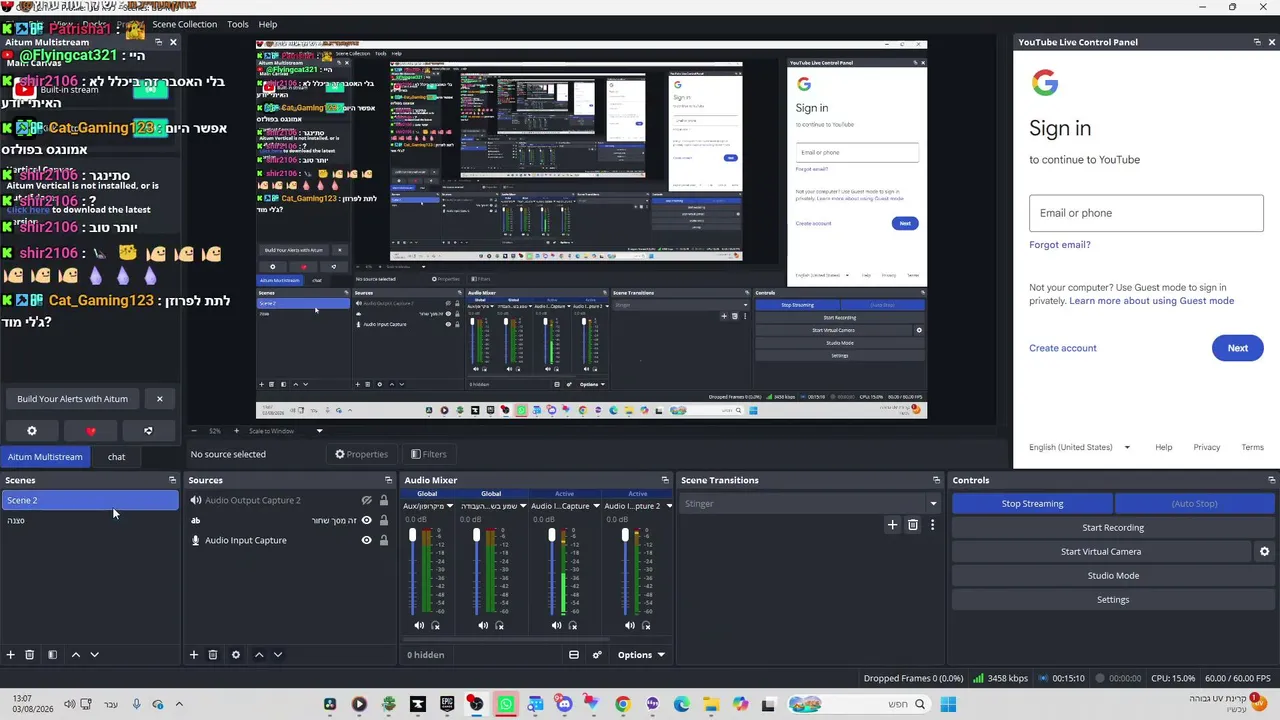The width and height of the screenshot is (1280, 720).
Task: Open the Aitum dock settings gear
Action: click(32, 431)
